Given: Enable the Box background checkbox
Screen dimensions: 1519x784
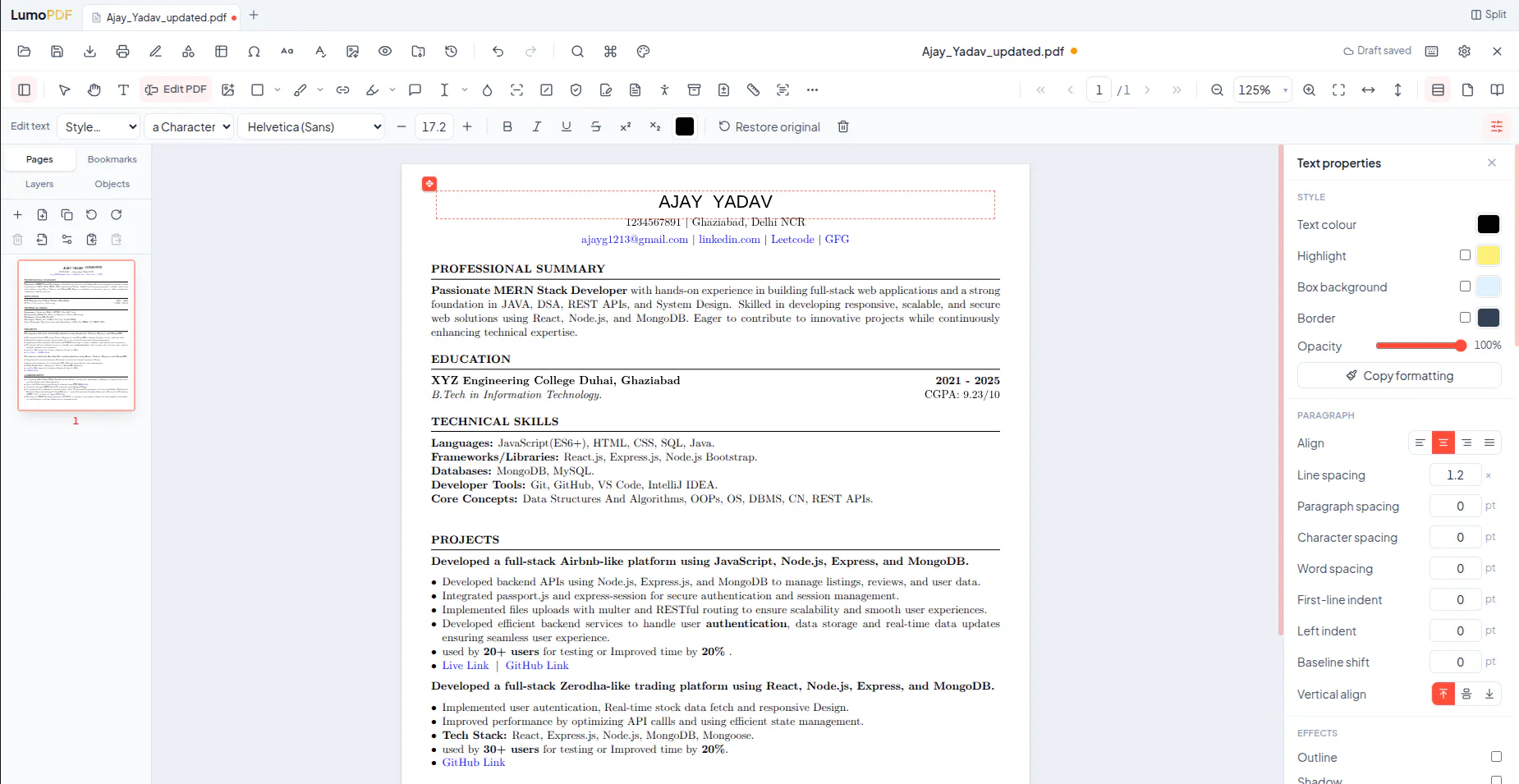Looking at the screenshot, I should (x=1465, y=287).
